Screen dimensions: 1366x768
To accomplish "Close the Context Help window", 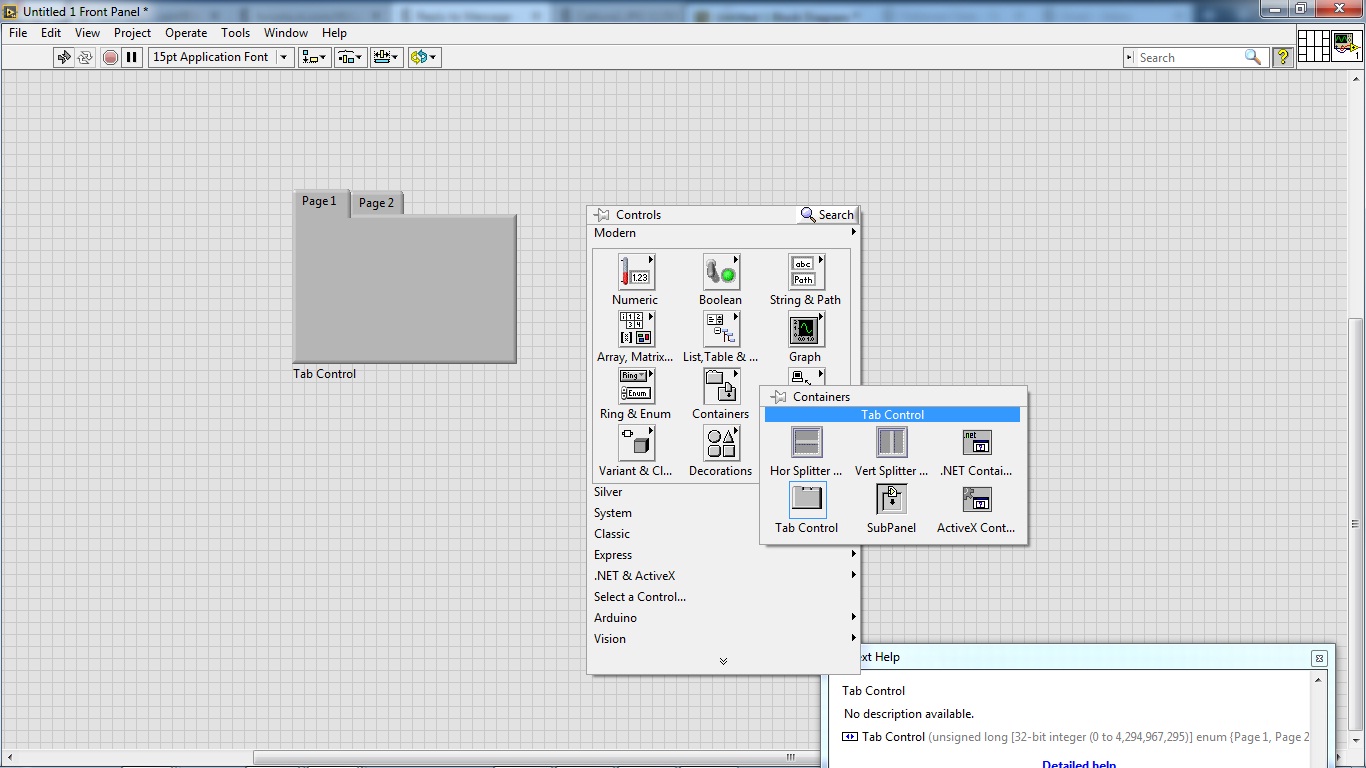I will point(1319,658).
